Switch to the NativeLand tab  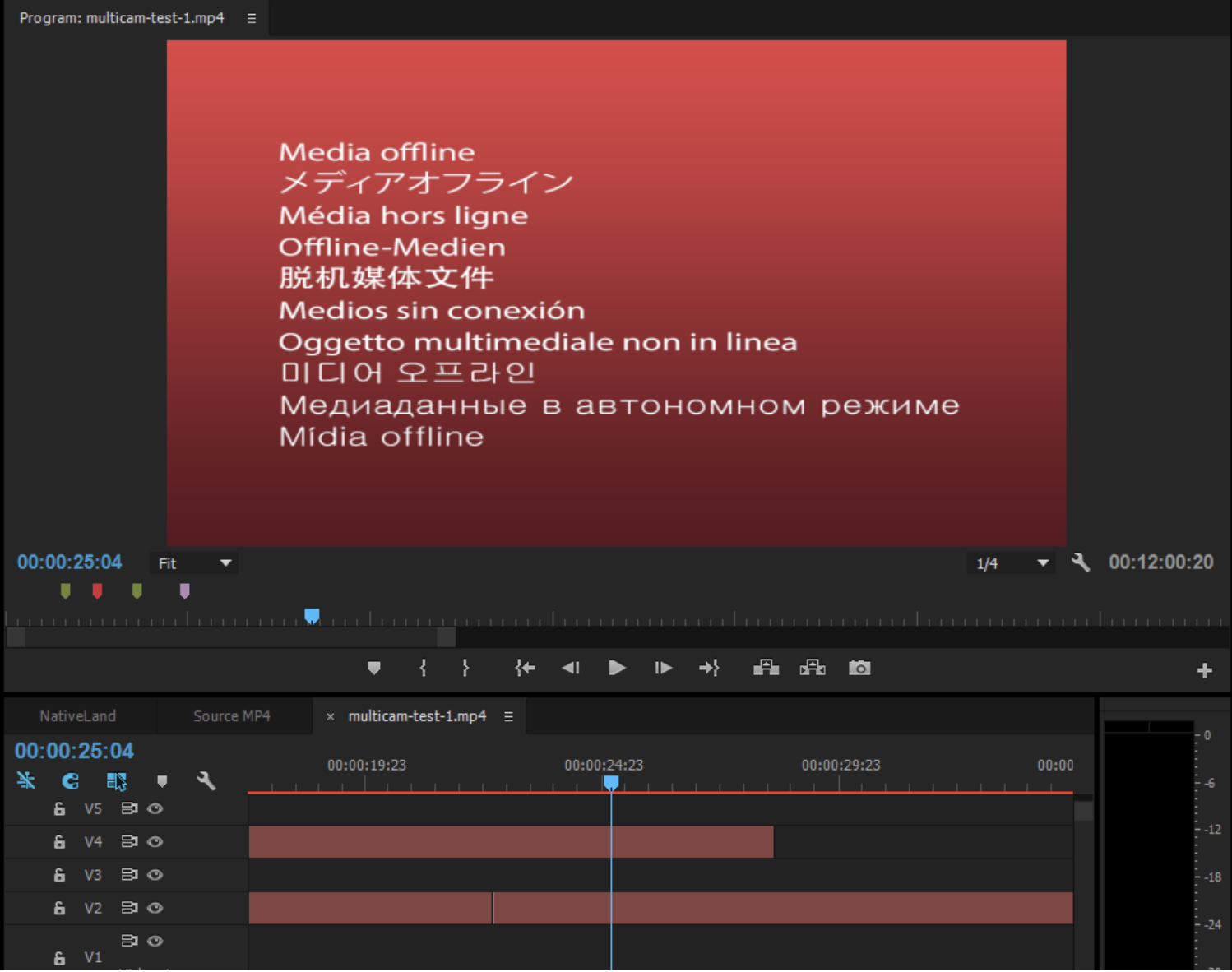coord(78,715)
